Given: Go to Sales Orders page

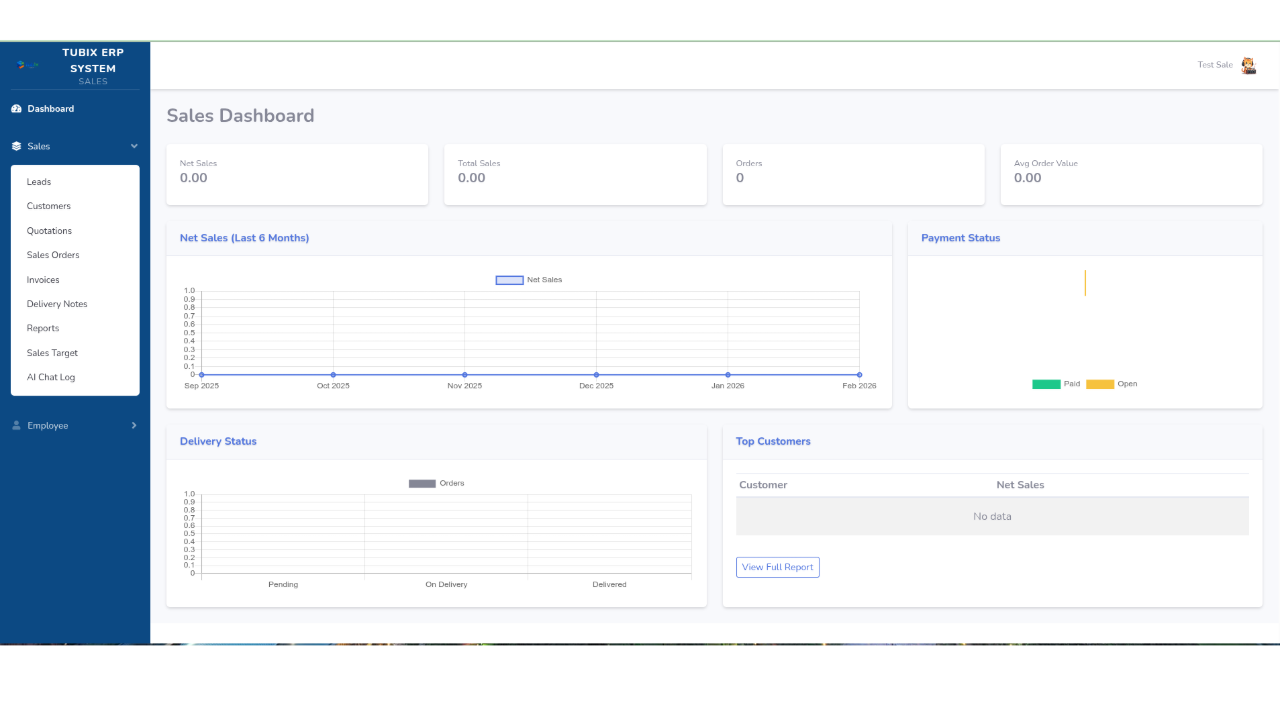Looking at the screenshot, I should tap(53, 255).
